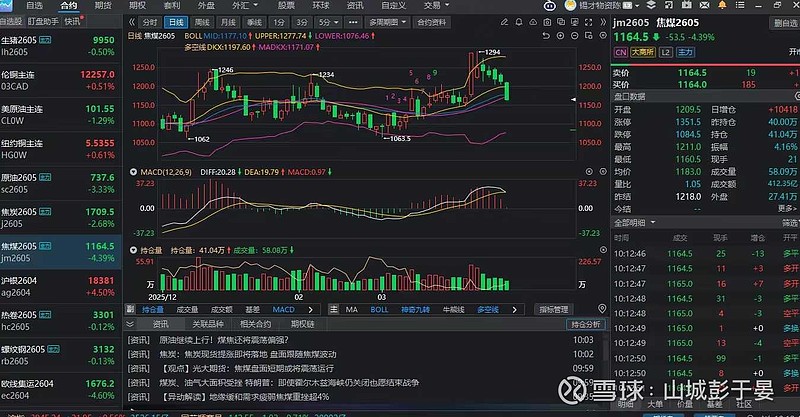
Task: Click the 合约资料 button
Action: (432, 22)
